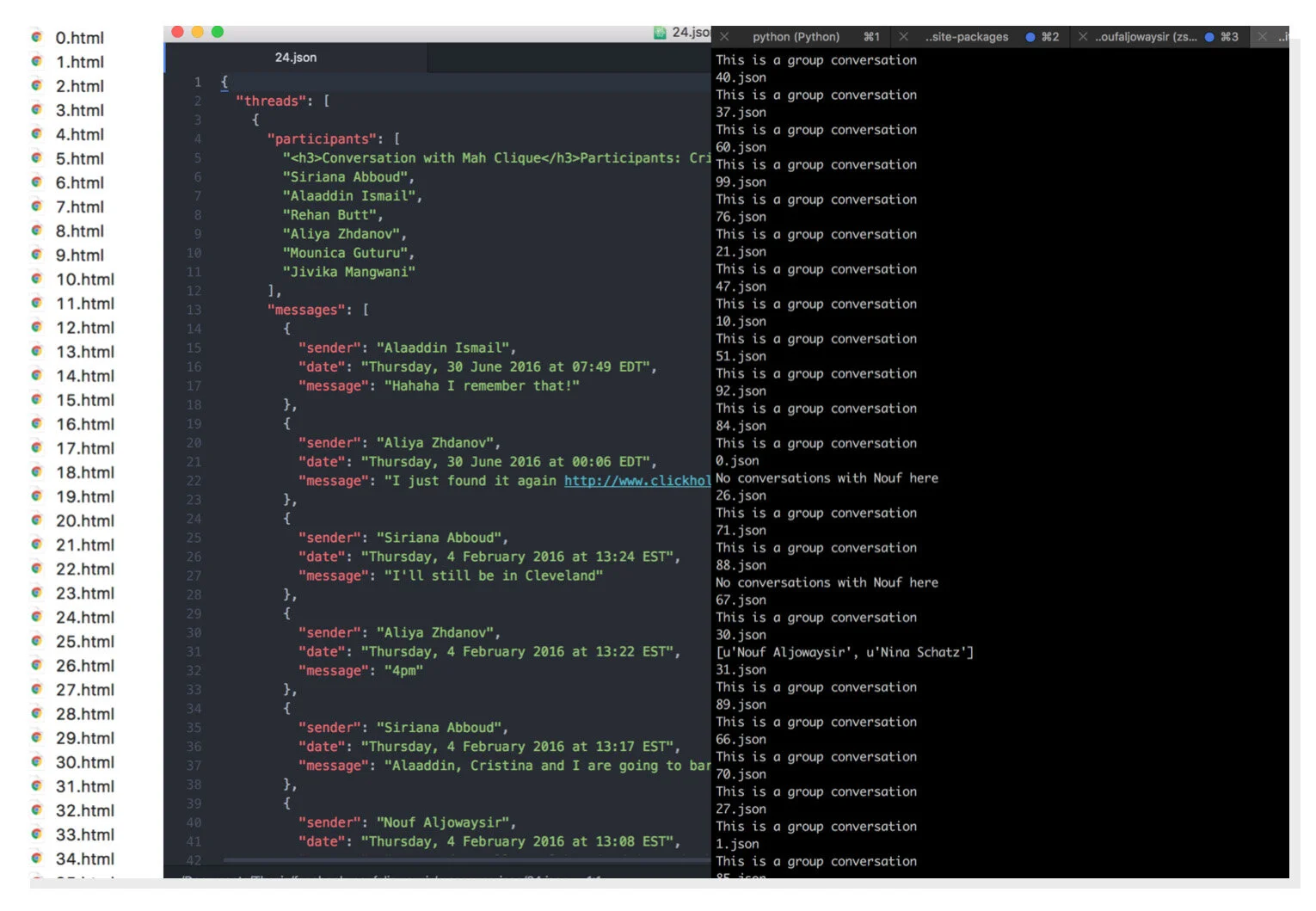Click the Chrome icon beside 19.html

37,496
